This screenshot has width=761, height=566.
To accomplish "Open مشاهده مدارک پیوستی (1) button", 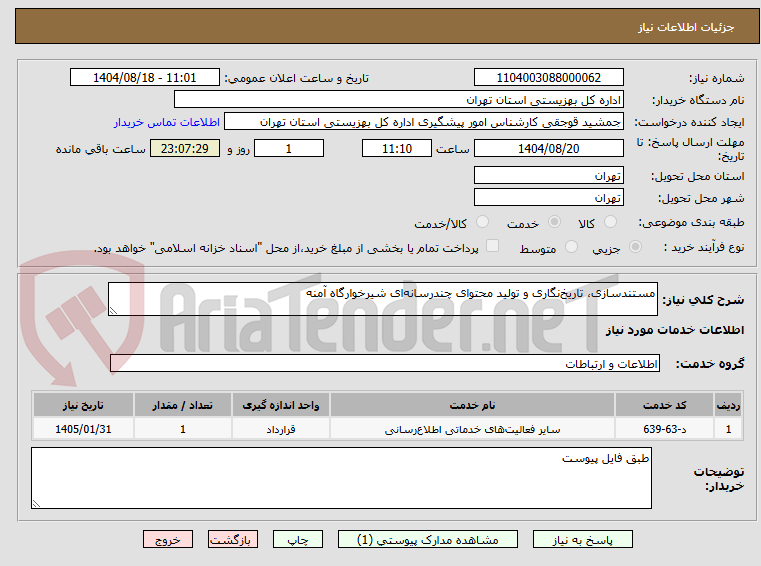I will 428,539.
